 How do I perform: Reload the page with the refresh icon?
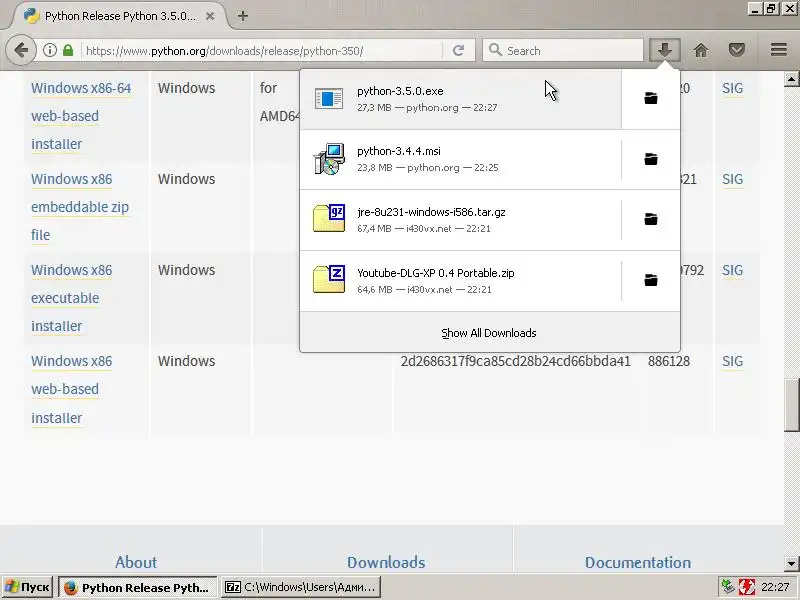[458, 50]
